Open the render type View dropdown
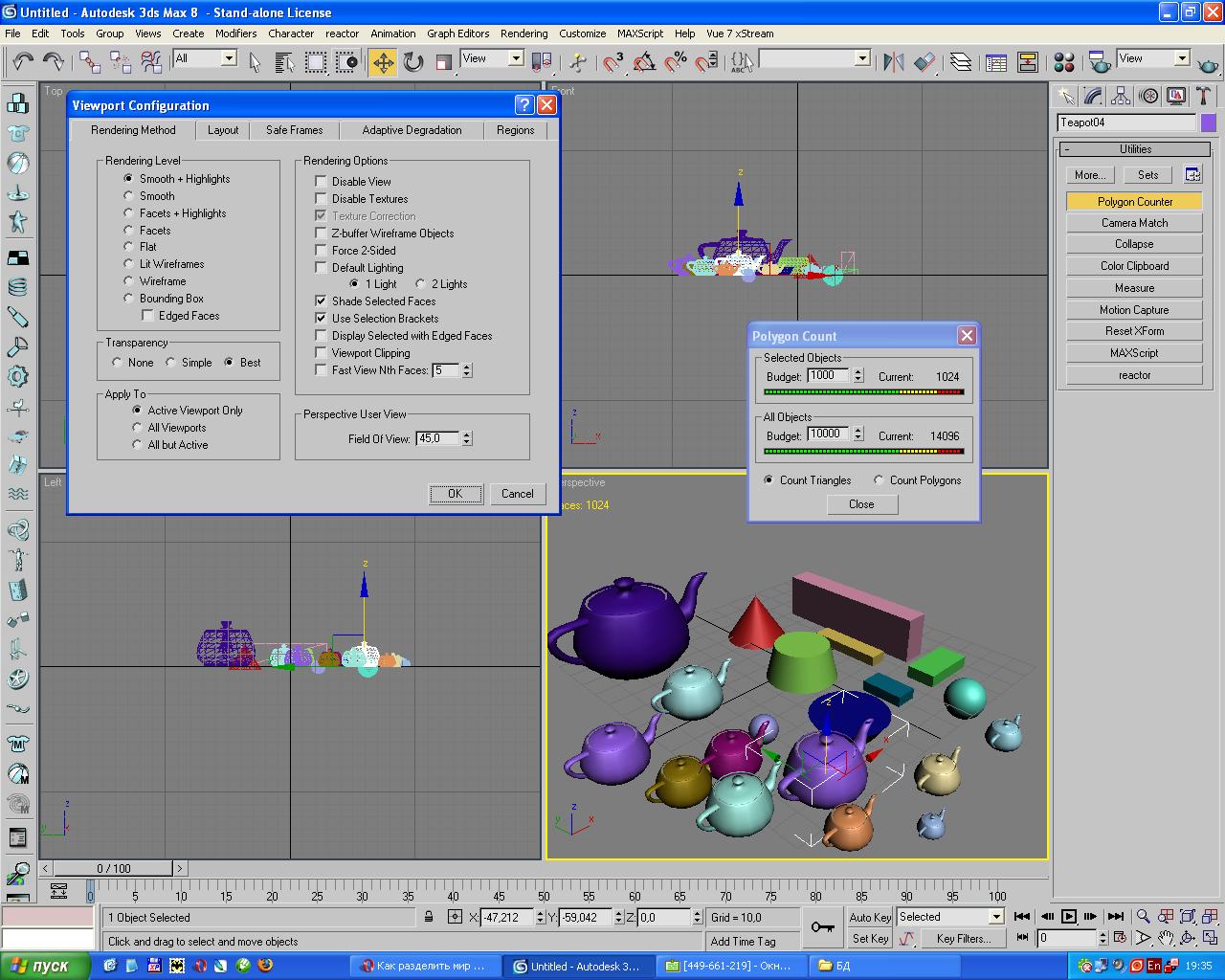Viewport: 1225px width, 980px height. click(1181, 58)
